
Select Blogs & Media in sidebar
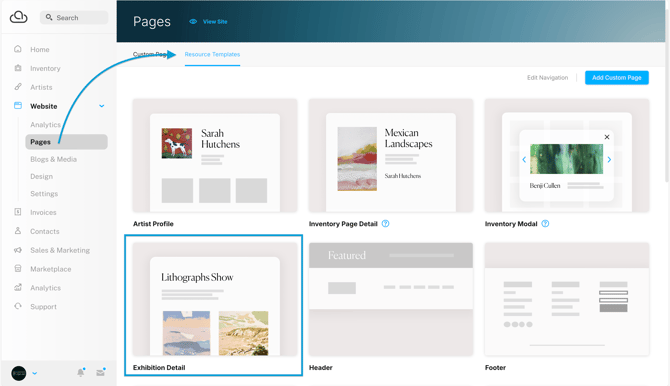[53, 159]
